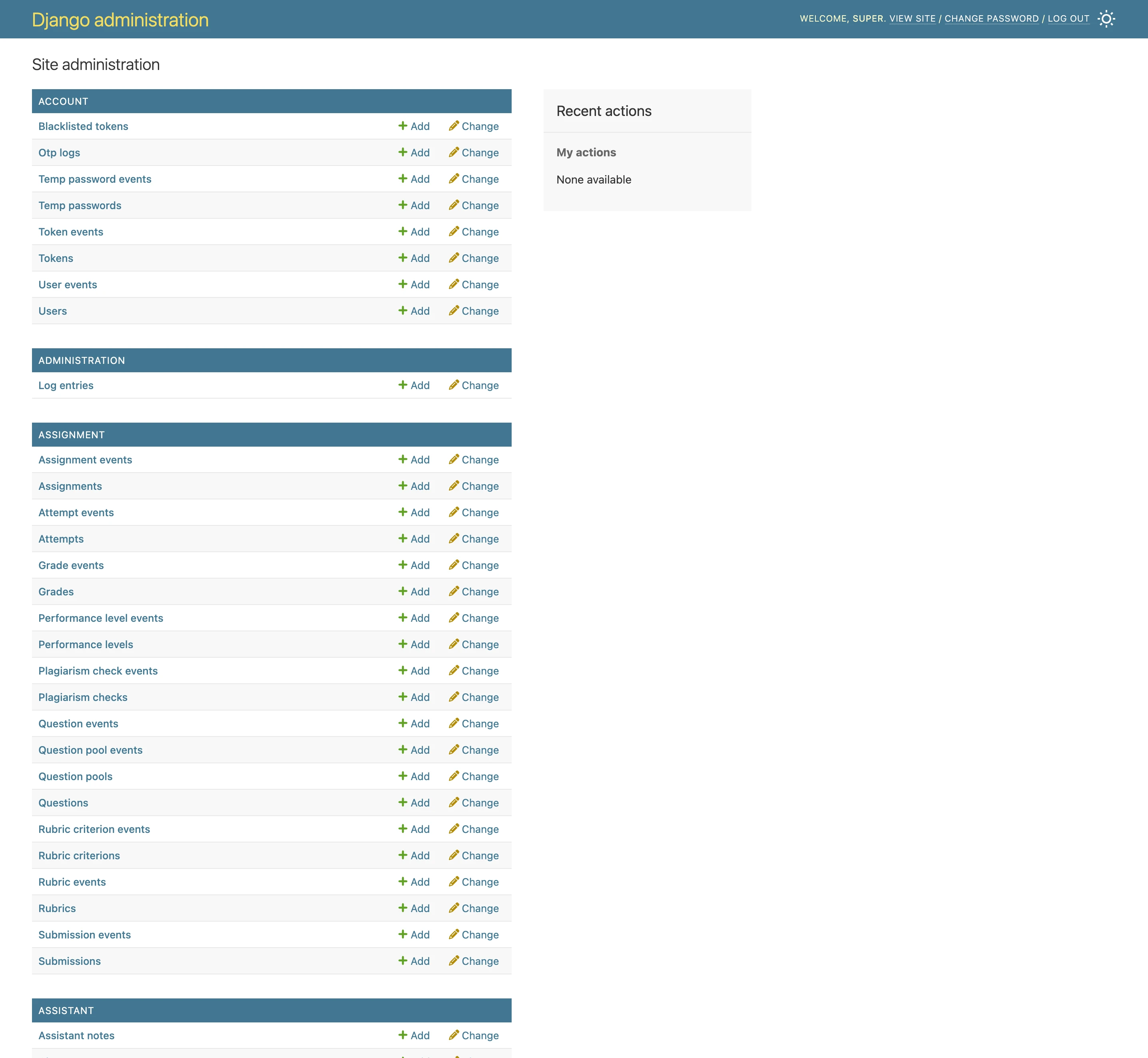
Task: Click the plus icon for Rubrics
Action: pyautogui.click(x=403, y=908)
